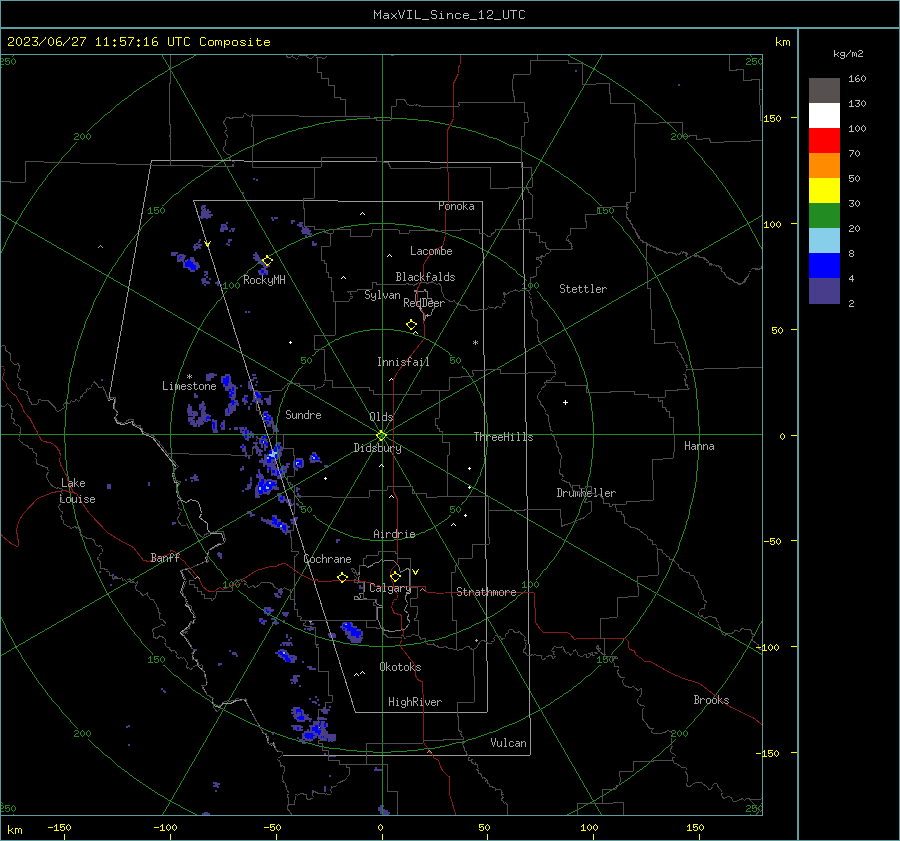Select the Vulcan city label
This screenshot has width=900, height=841.
click(x=508, y=743)
